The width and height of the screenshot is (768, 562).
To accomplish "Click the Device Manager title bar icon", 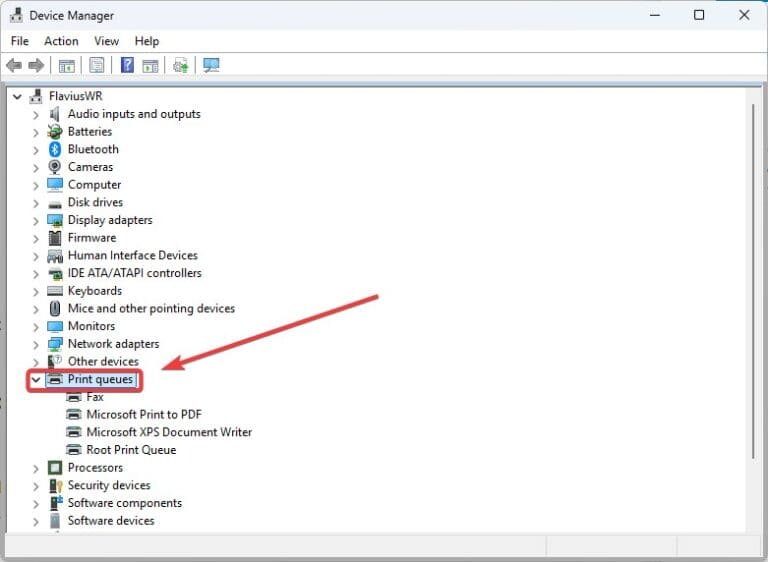I will (x=16, y=15).
